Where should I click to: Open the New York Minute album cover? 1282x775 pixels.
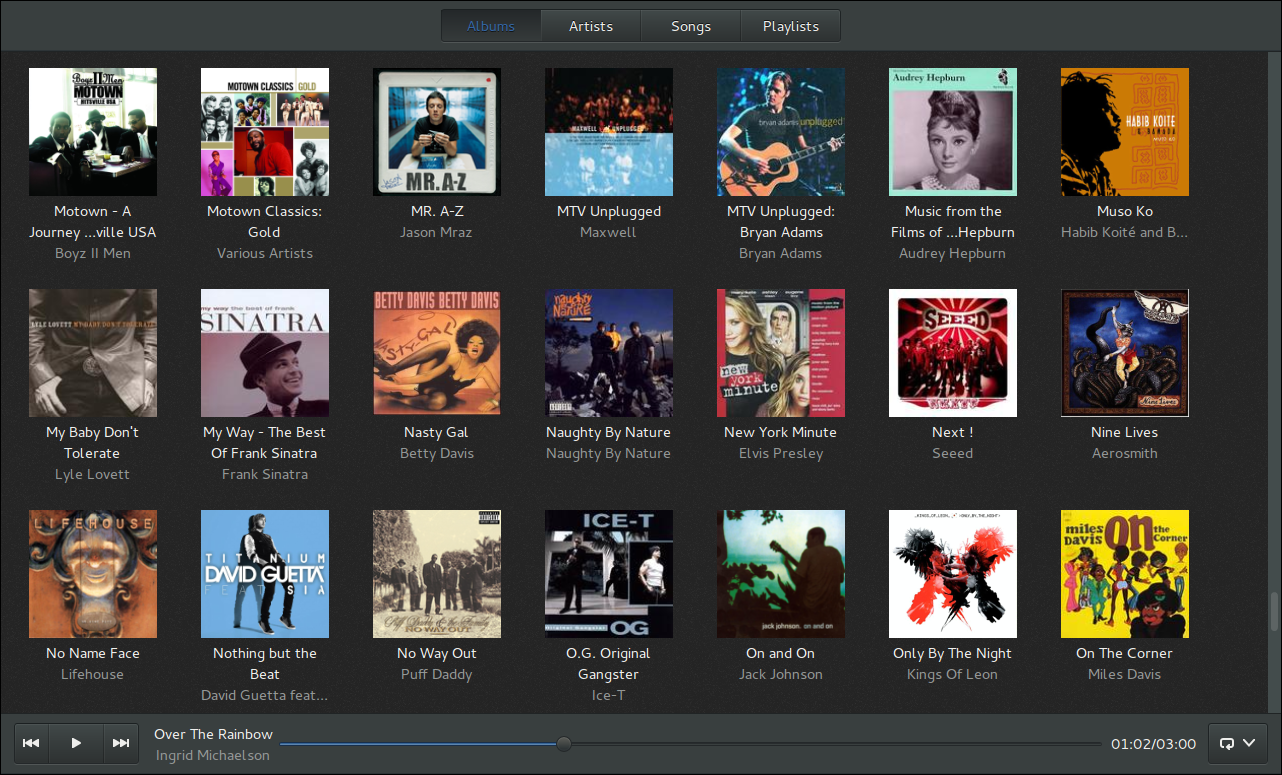(781, 353)
